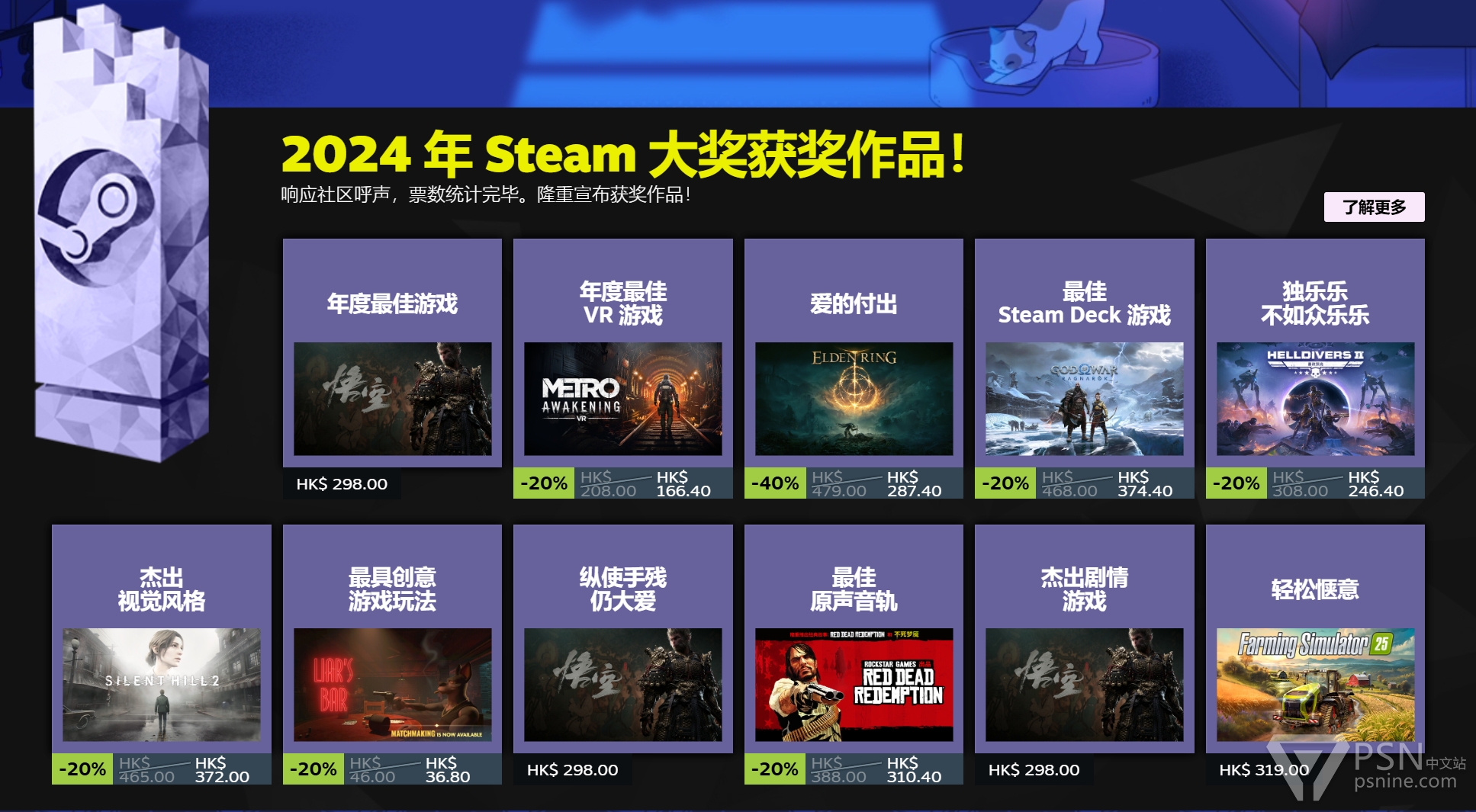
Task: Open the Metro Awakening VR game thumbnail
Action: [x=622, y=399]
